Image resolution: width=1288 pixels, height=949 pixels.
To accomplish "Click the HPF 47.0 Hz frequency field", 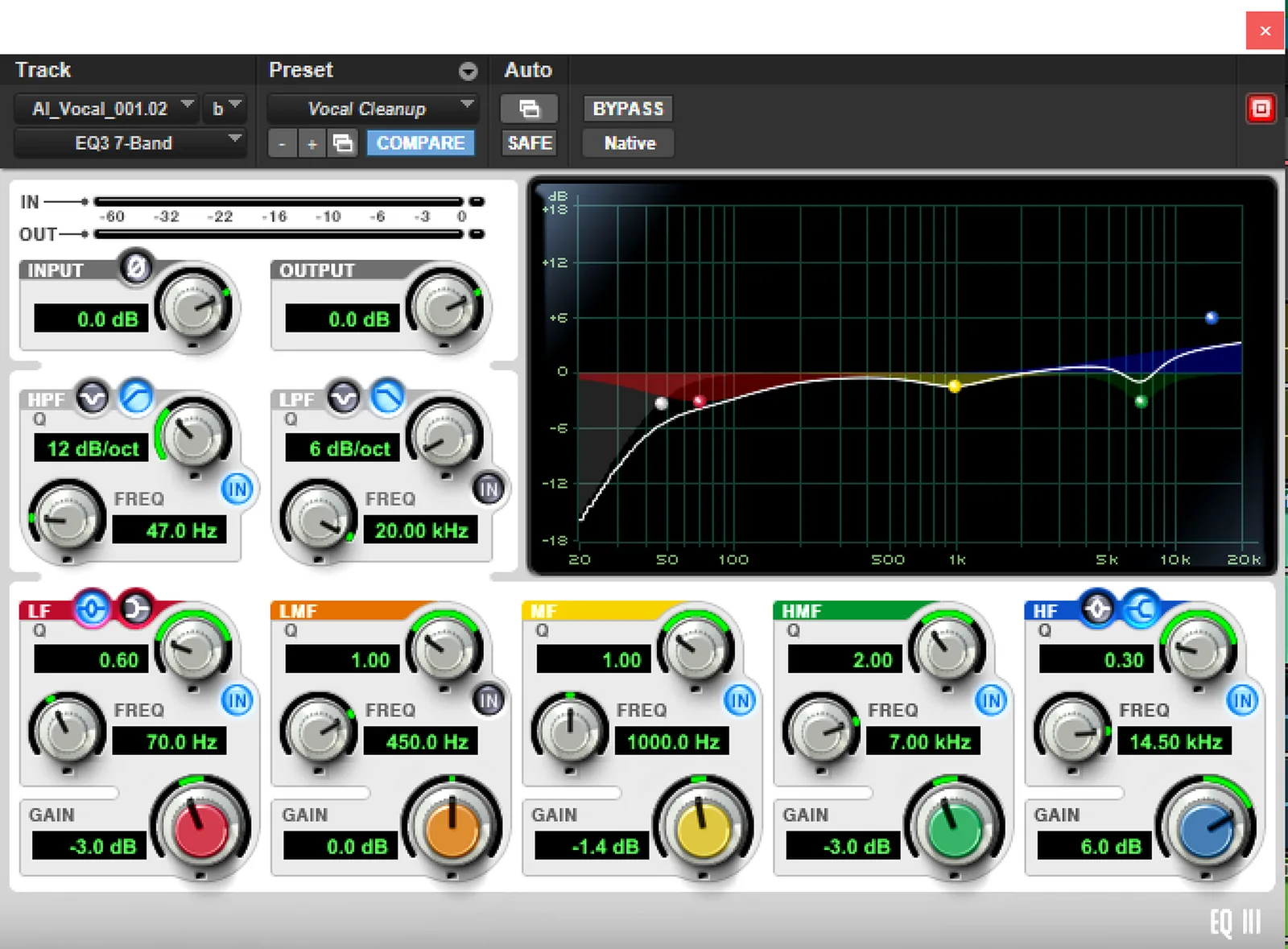I will 169,530.
